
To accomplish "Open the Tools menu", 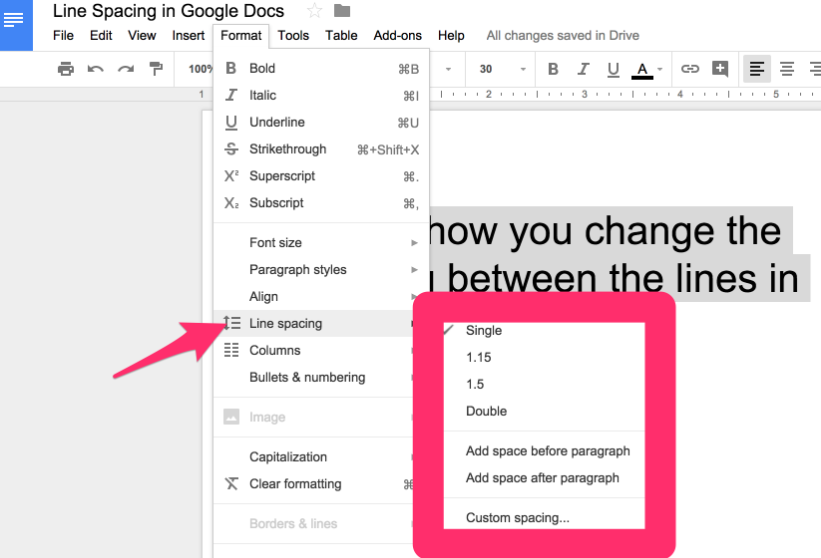I will [x=293, y=35].
